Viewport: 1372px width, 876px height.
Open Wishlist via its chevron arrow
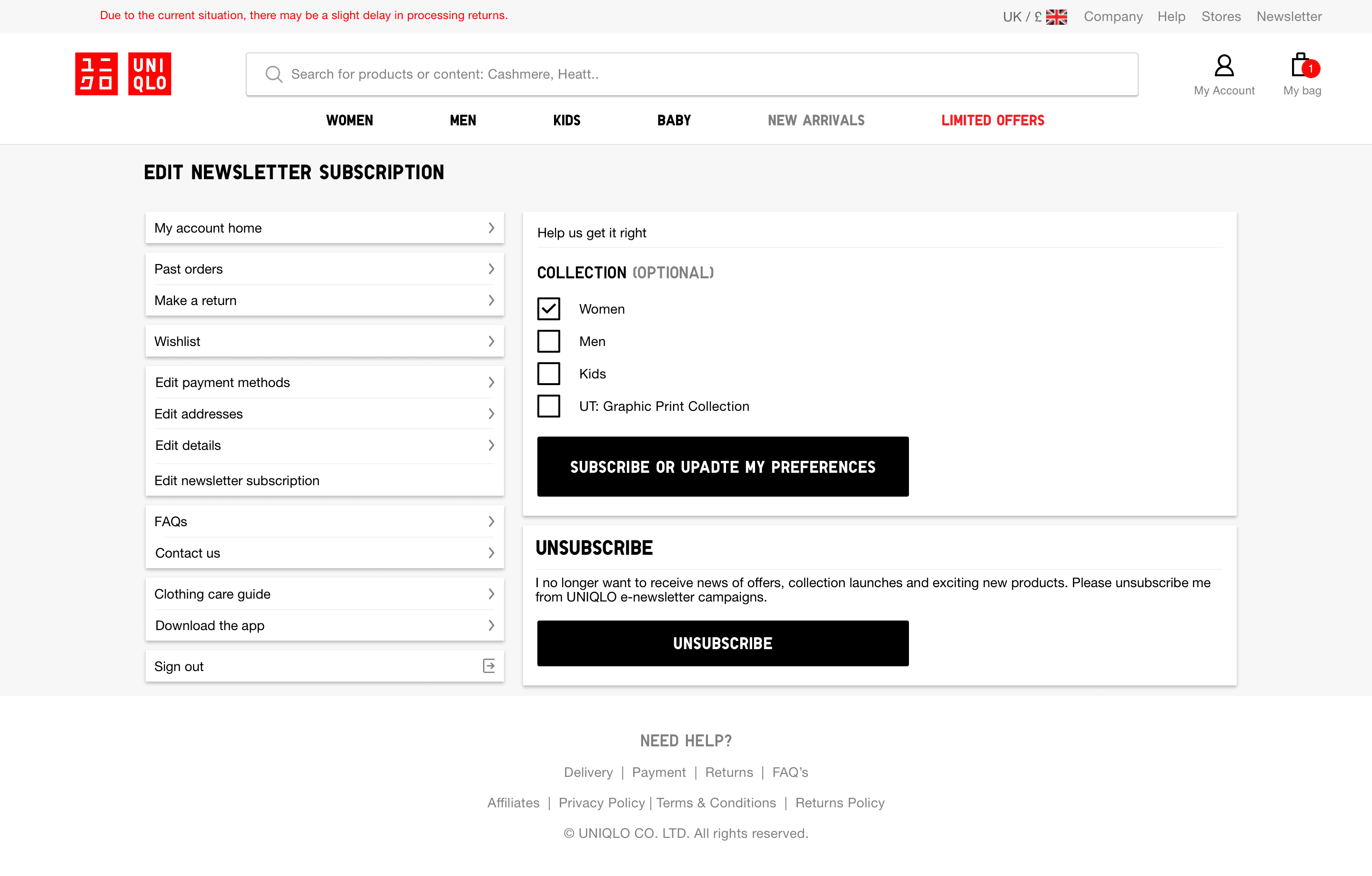(491, 341)
